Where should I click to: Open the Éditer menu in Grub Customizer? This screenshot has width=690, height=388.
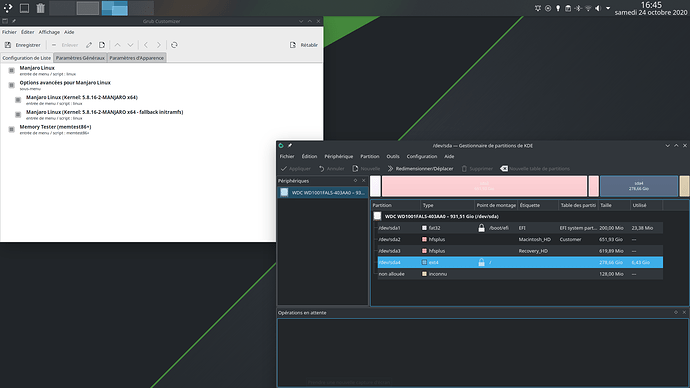pyautogui.click(x=27, y=32)
